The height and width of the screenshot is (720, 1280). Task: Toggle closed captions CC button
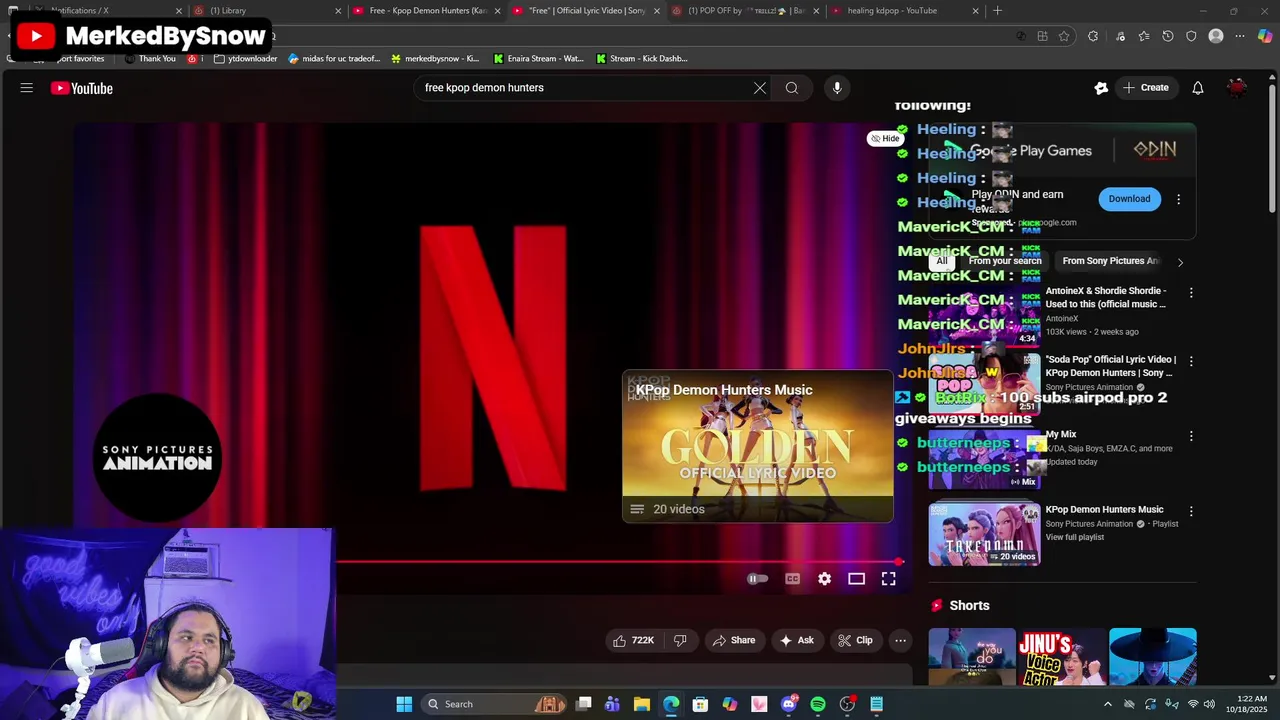click(792, 578)
